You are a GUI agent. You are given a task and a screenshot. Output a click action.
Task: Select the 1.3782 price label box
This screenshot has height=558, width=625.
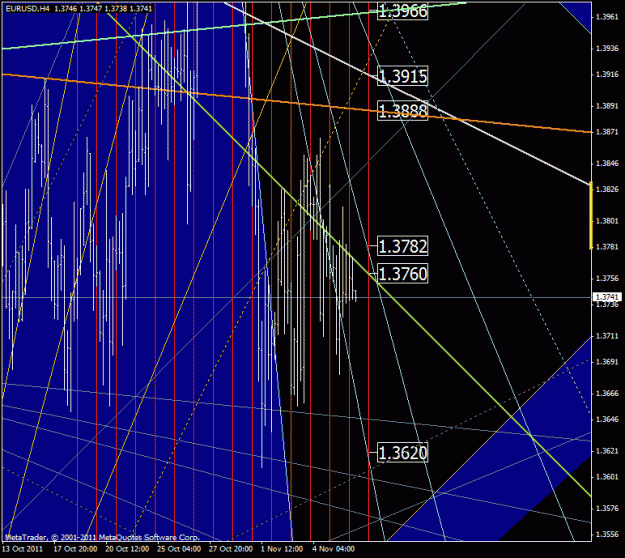[x=403, y=246]
